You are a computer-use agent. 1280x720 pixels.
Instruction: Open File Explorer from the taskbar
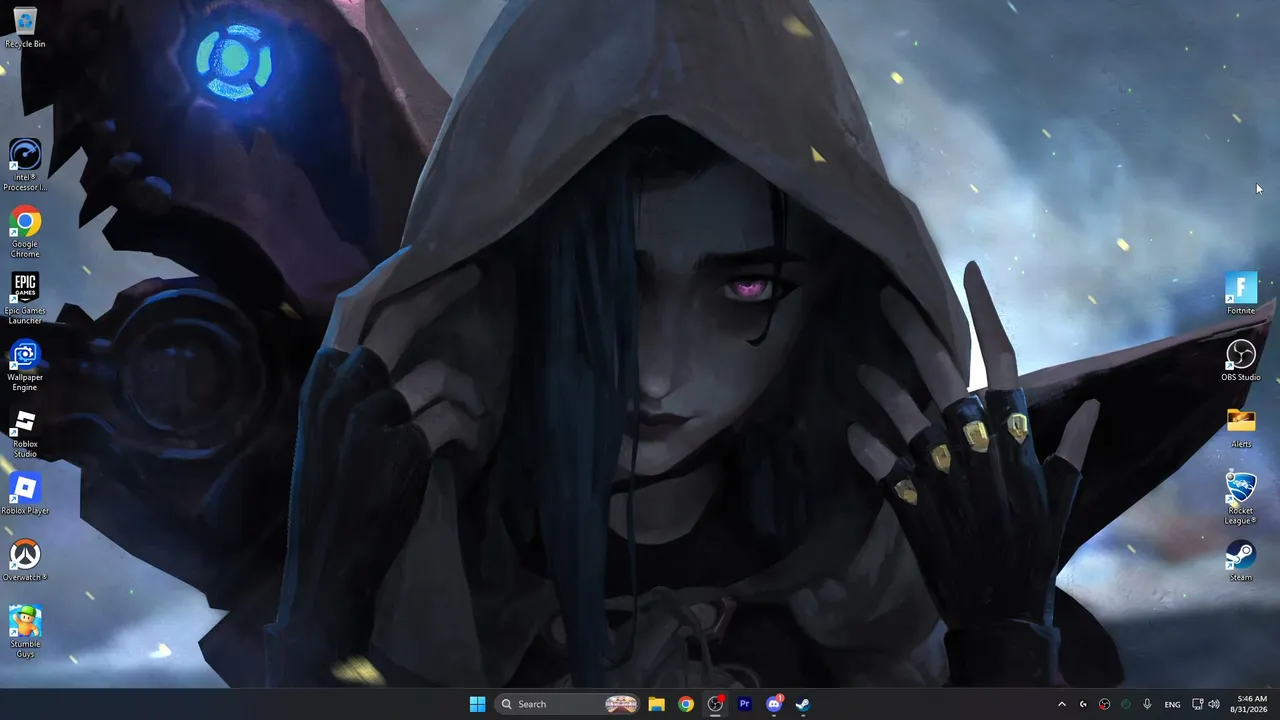657,704
